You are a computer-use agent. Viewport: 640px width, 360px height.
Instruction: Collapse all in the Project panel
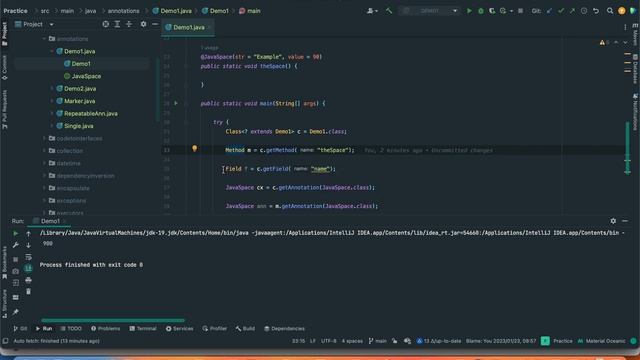tap(129, 24)
